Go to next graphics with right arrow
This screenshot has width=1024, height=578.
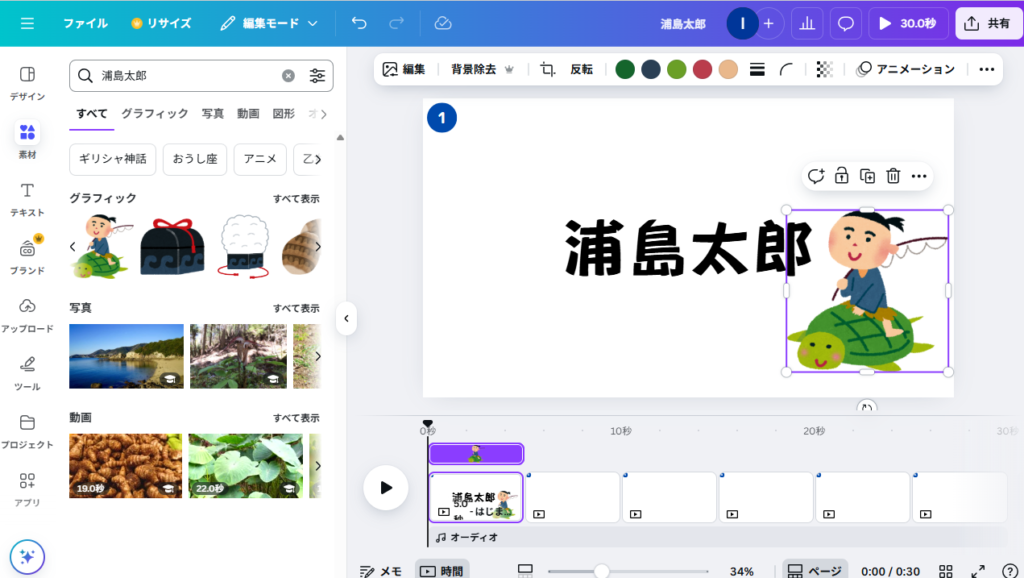(x=318, y=247)
